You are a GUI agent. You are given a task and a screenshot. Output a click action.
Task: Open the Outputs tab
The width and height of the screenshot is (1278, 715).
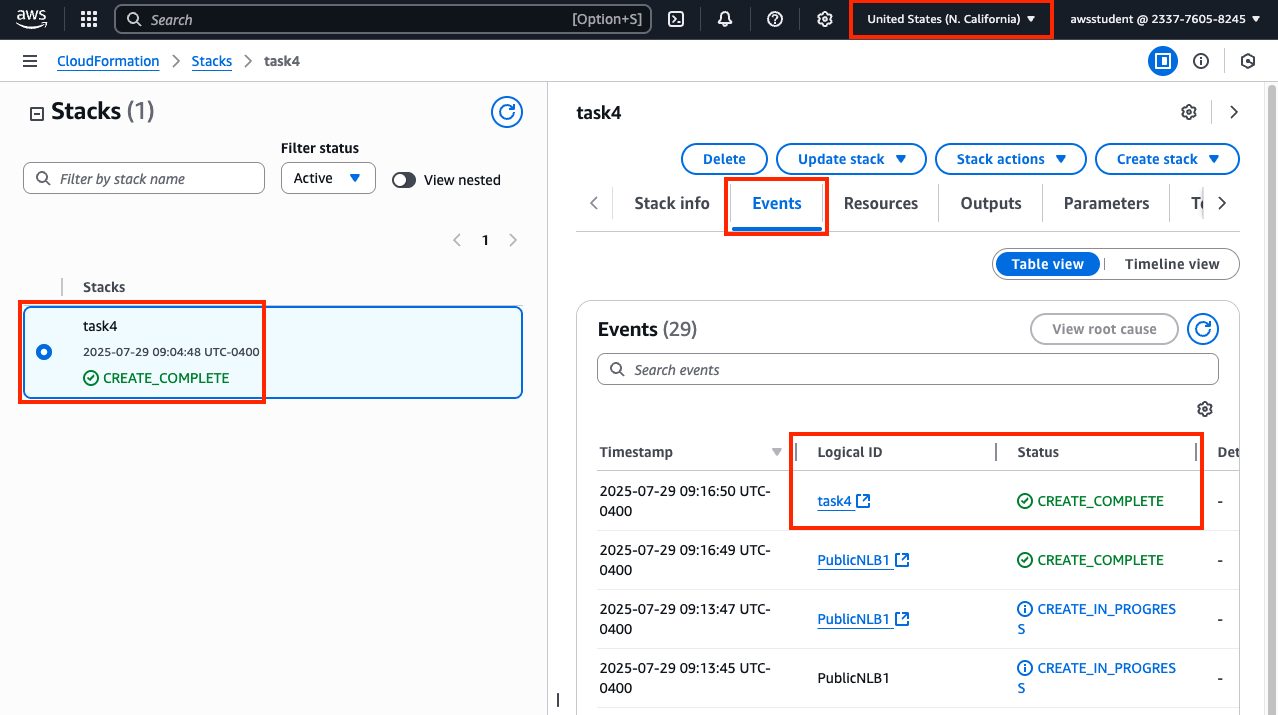coord(991,203)
